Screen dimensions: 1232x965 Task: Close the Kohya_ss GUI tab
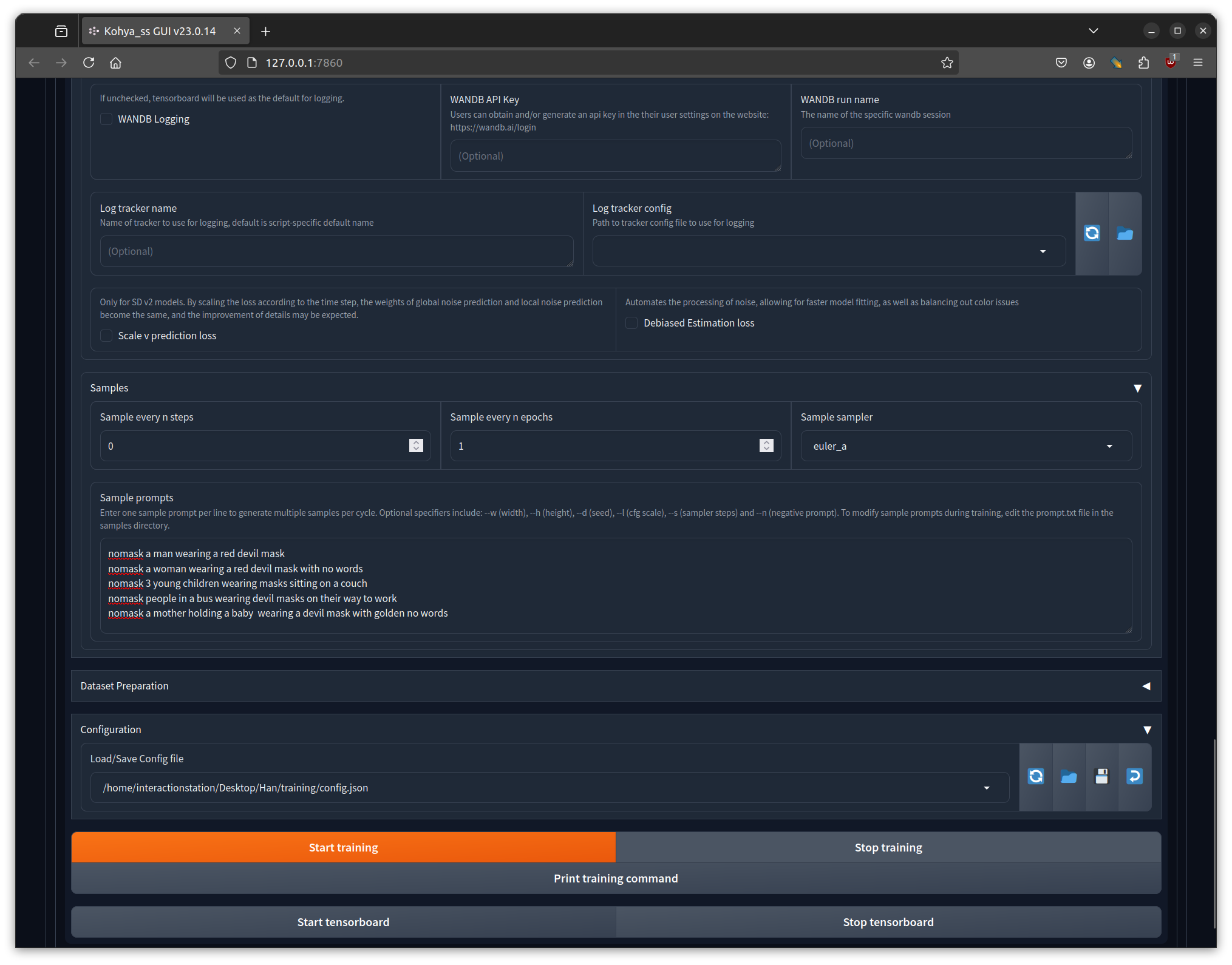(237, 31)
